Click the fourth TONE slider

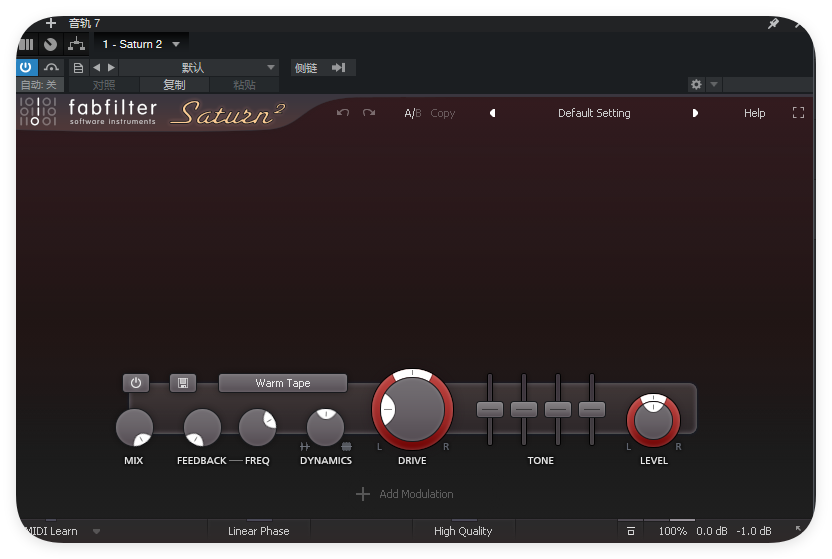coord(592,409)
